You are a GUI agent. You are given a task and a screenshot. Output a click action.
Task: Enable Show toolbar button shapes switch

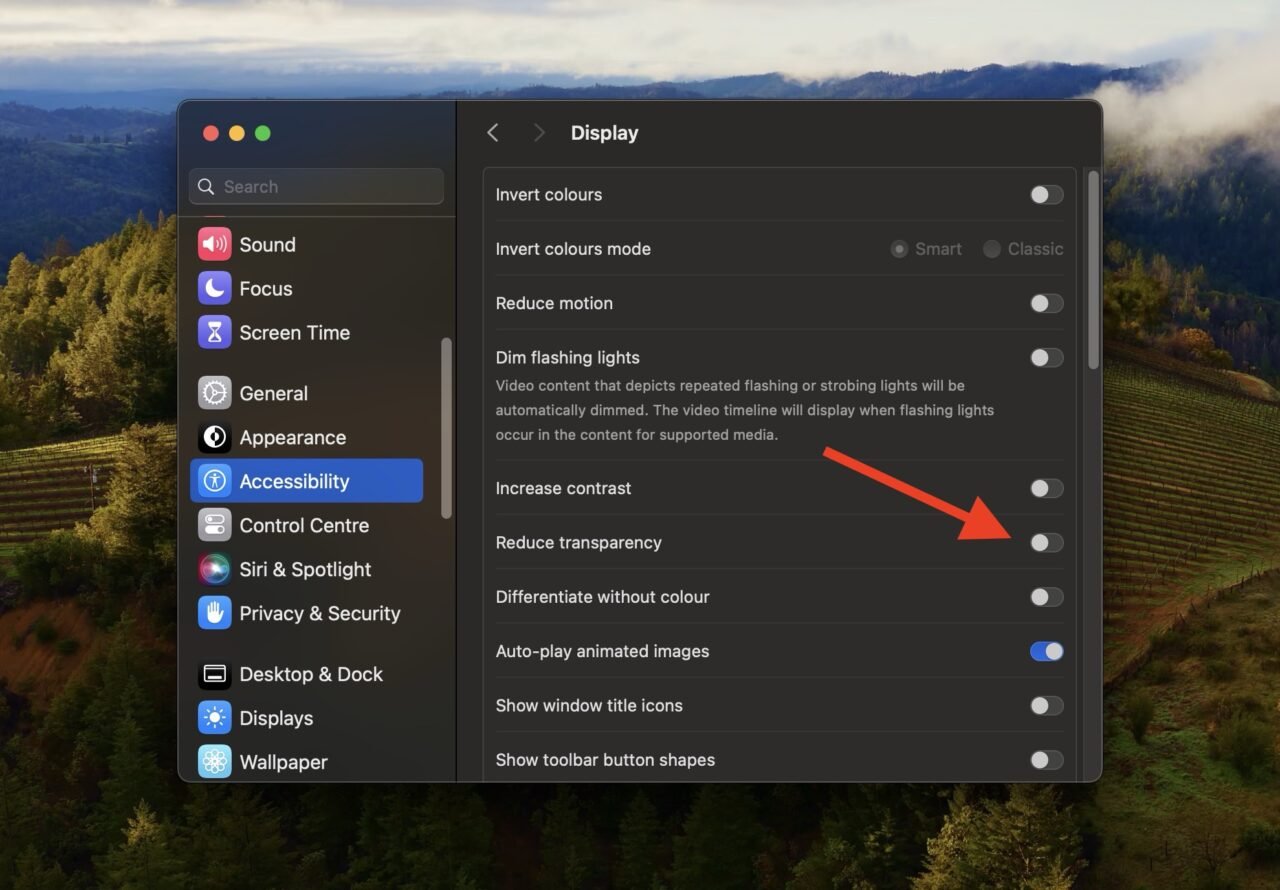[1047, 760]
